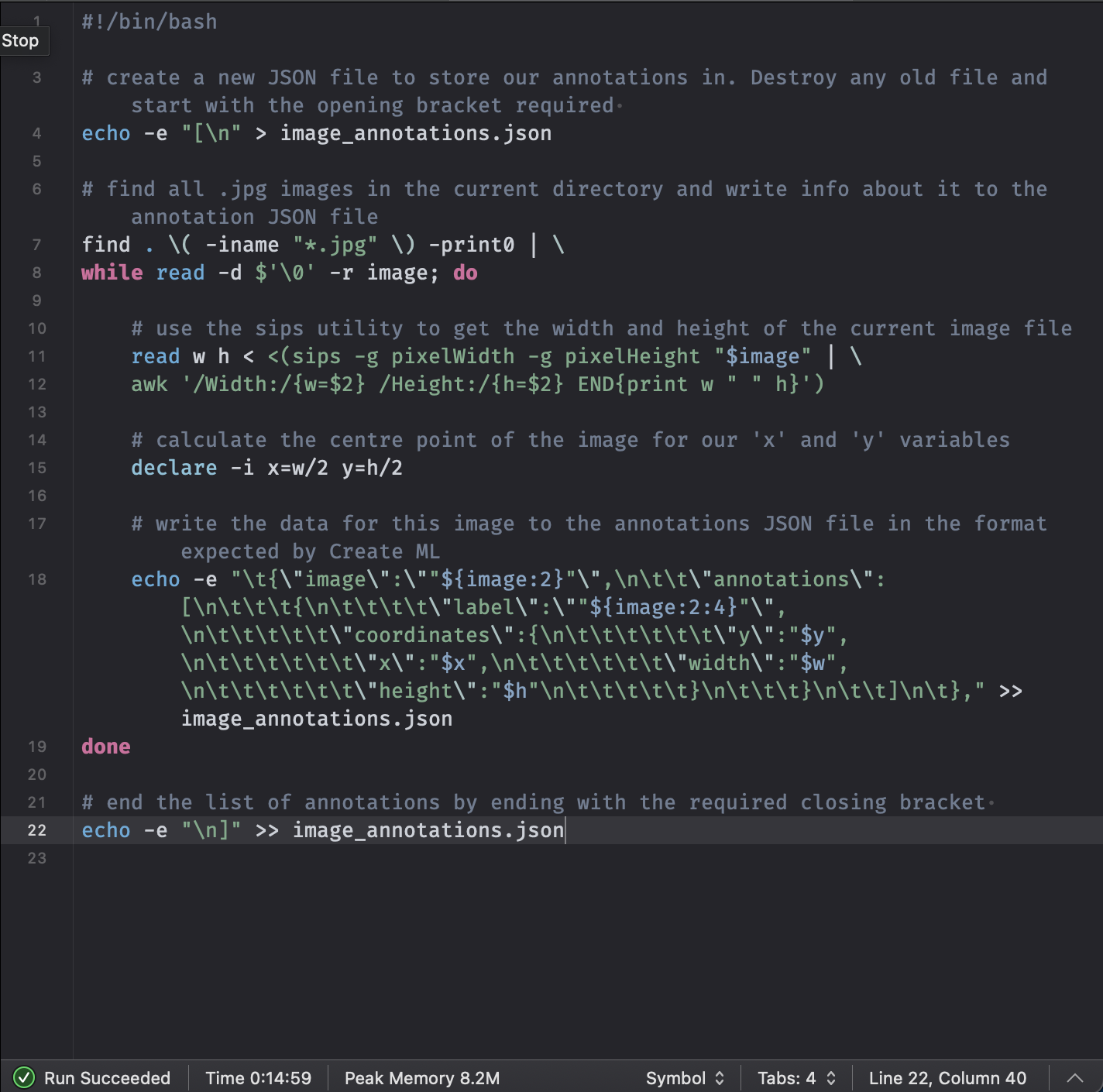Click the Line 22, Column 40 indicator
Viewport: 1103px width, 1092px height.
947,1077
